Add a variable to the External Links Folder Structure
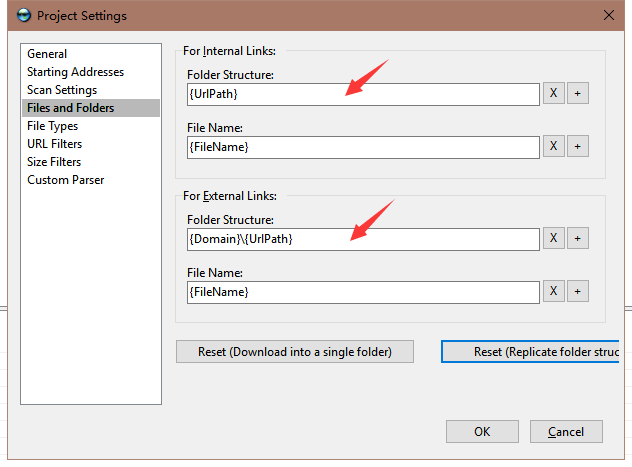This screenshot has width=632, height=467. click(x=578, y=239)
